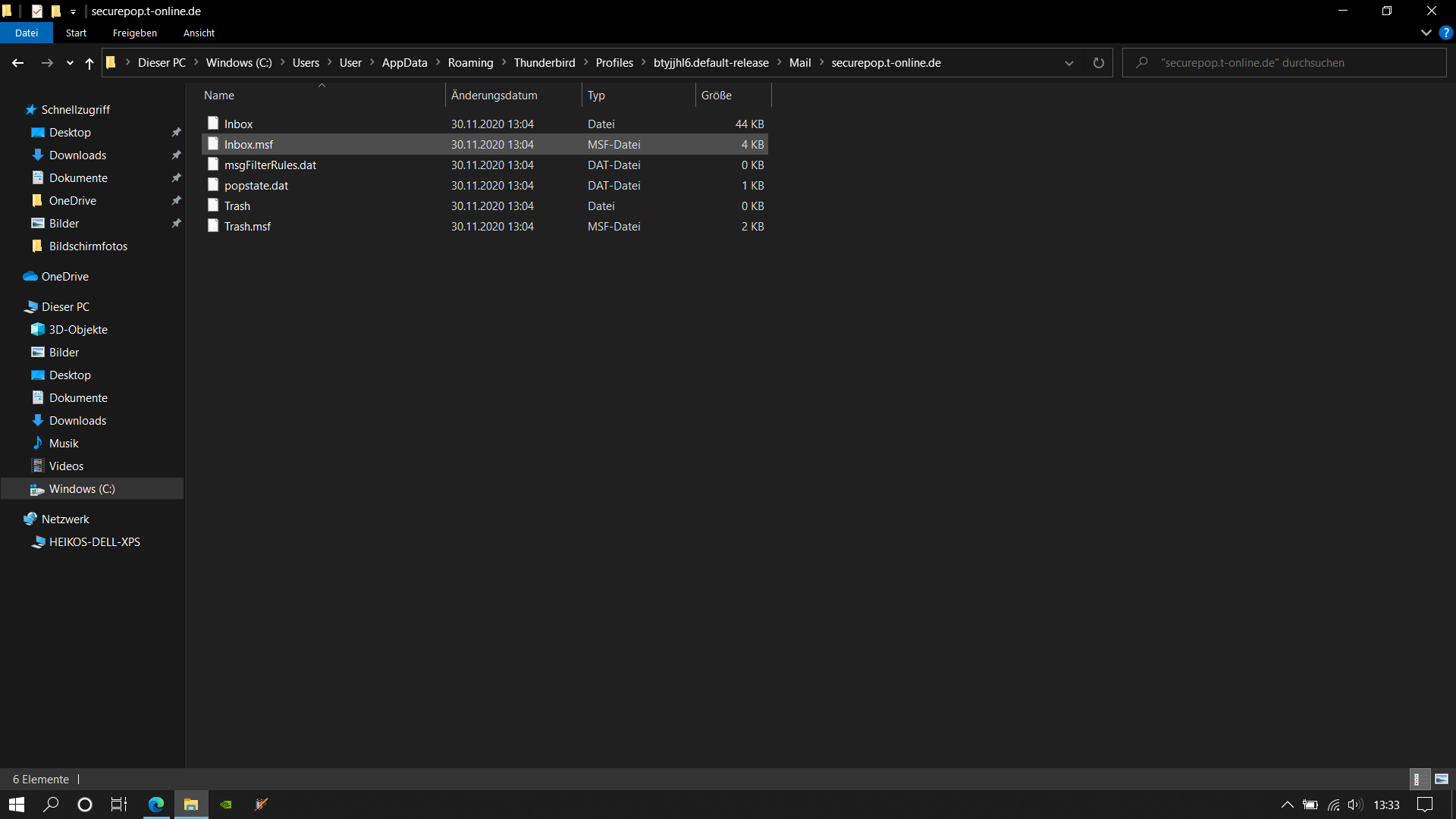Open the Datei menu tab
Image resolution: width=1456 pixels, height=819 pixels.
(x=27, y=33)
